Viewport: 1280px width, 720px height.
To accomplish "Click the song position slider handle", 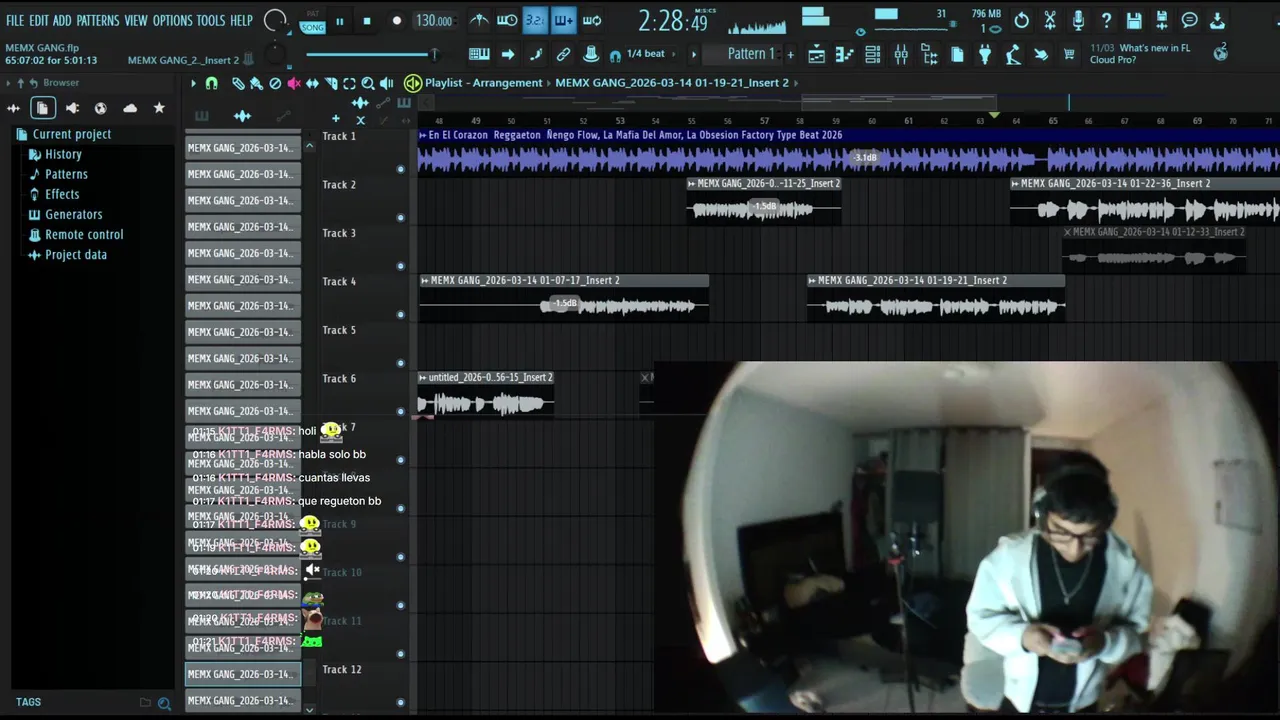I will [434, 54].
